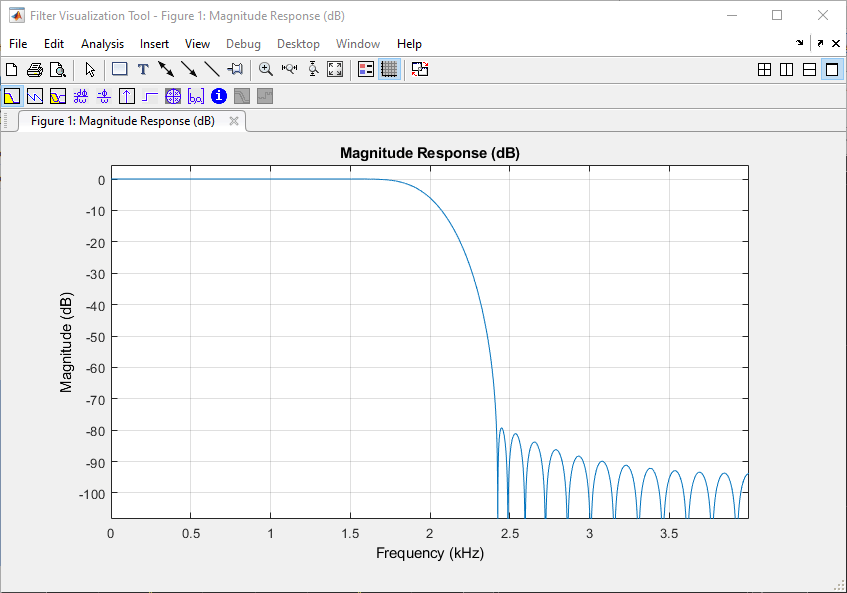Insert a text box with T icon

143,69
